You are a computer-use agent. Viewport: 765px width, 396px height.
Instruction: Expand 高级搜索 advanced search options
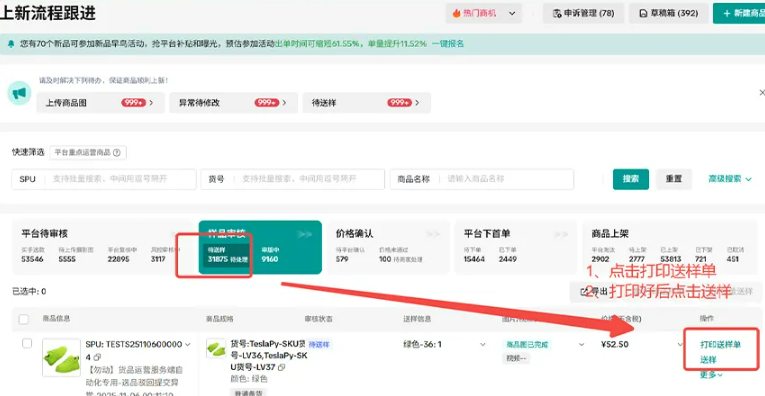coord(730,179)
